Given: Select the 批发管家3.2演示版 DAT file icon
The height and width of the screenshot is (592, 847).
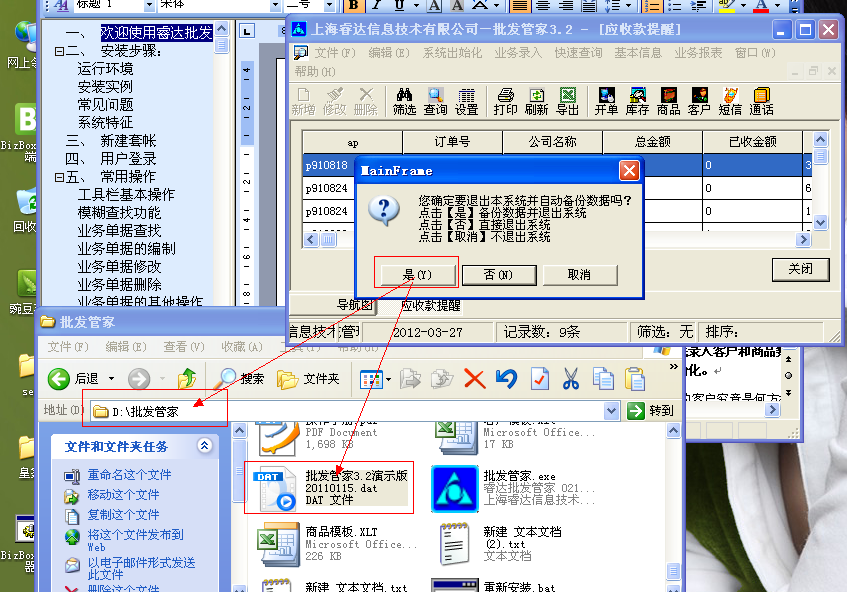Looking at the screenshot, I should (275, 488).
